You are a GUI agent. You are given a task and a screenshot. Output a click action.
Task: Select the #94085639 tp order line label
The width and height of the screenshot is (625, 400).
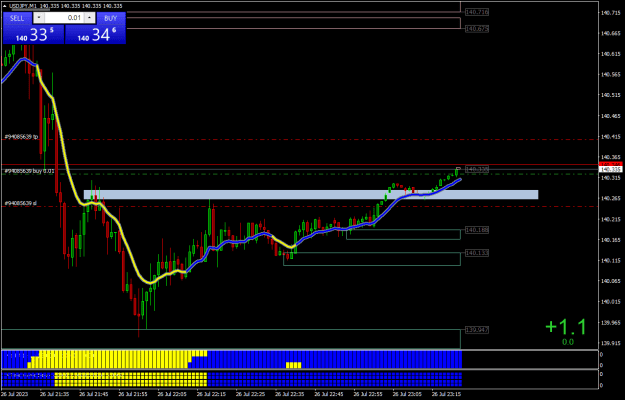[21, 137]
